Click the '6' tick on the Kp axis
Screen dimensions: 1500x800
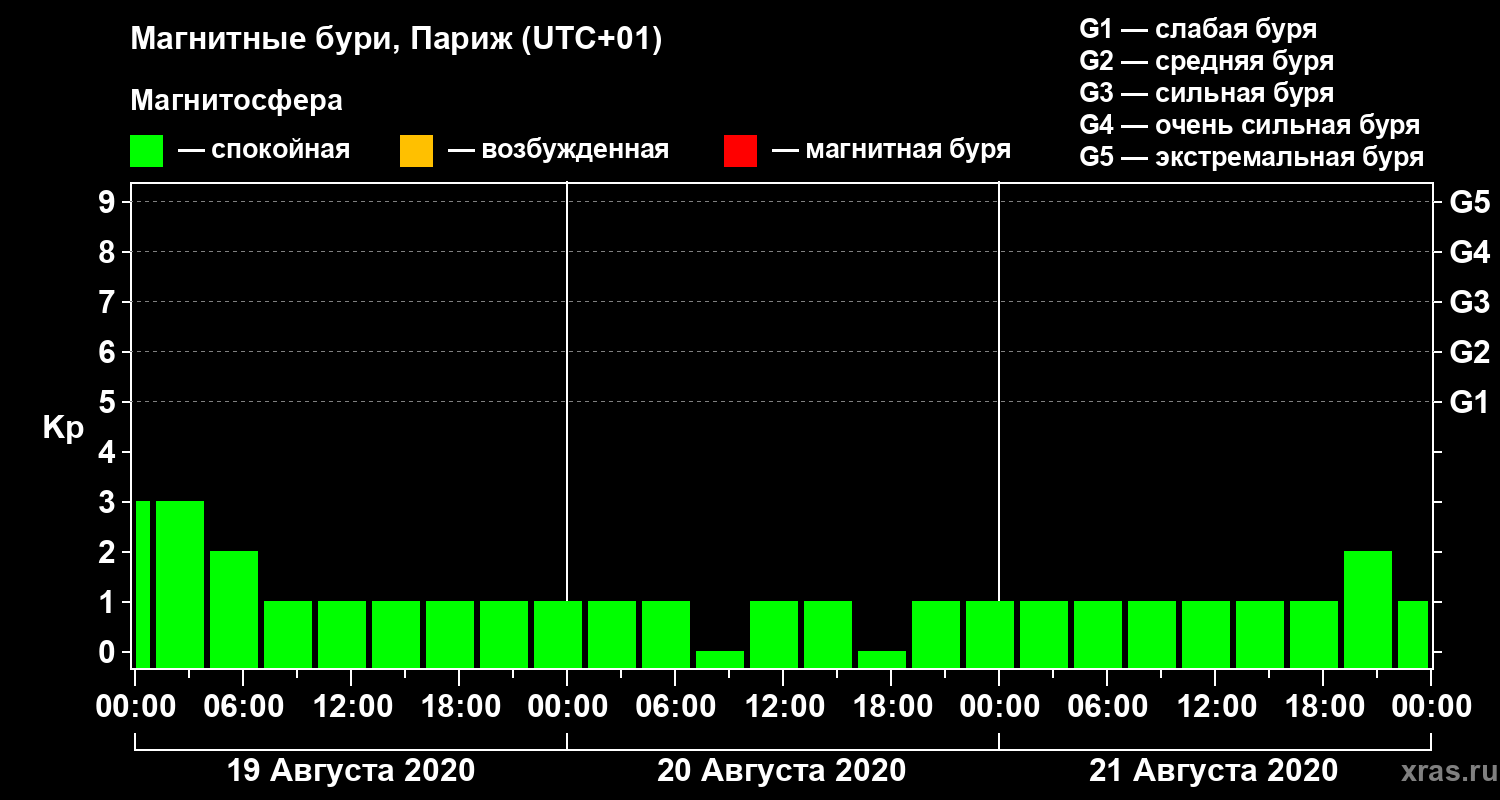click(x=108, y=352)
